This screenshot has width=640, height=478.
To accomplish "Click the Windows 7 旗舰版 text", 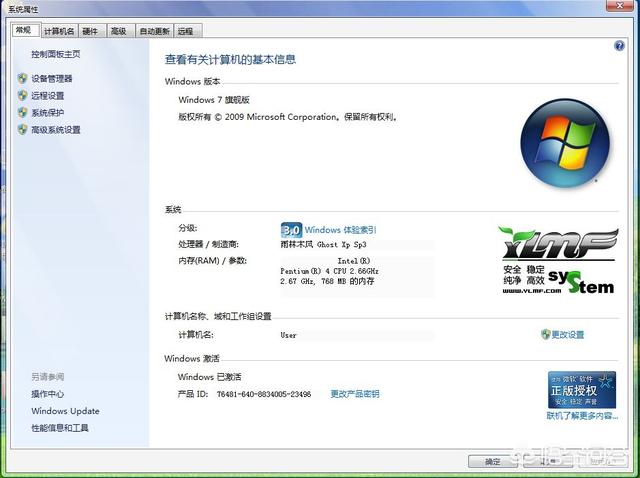I will coord(214,100).
